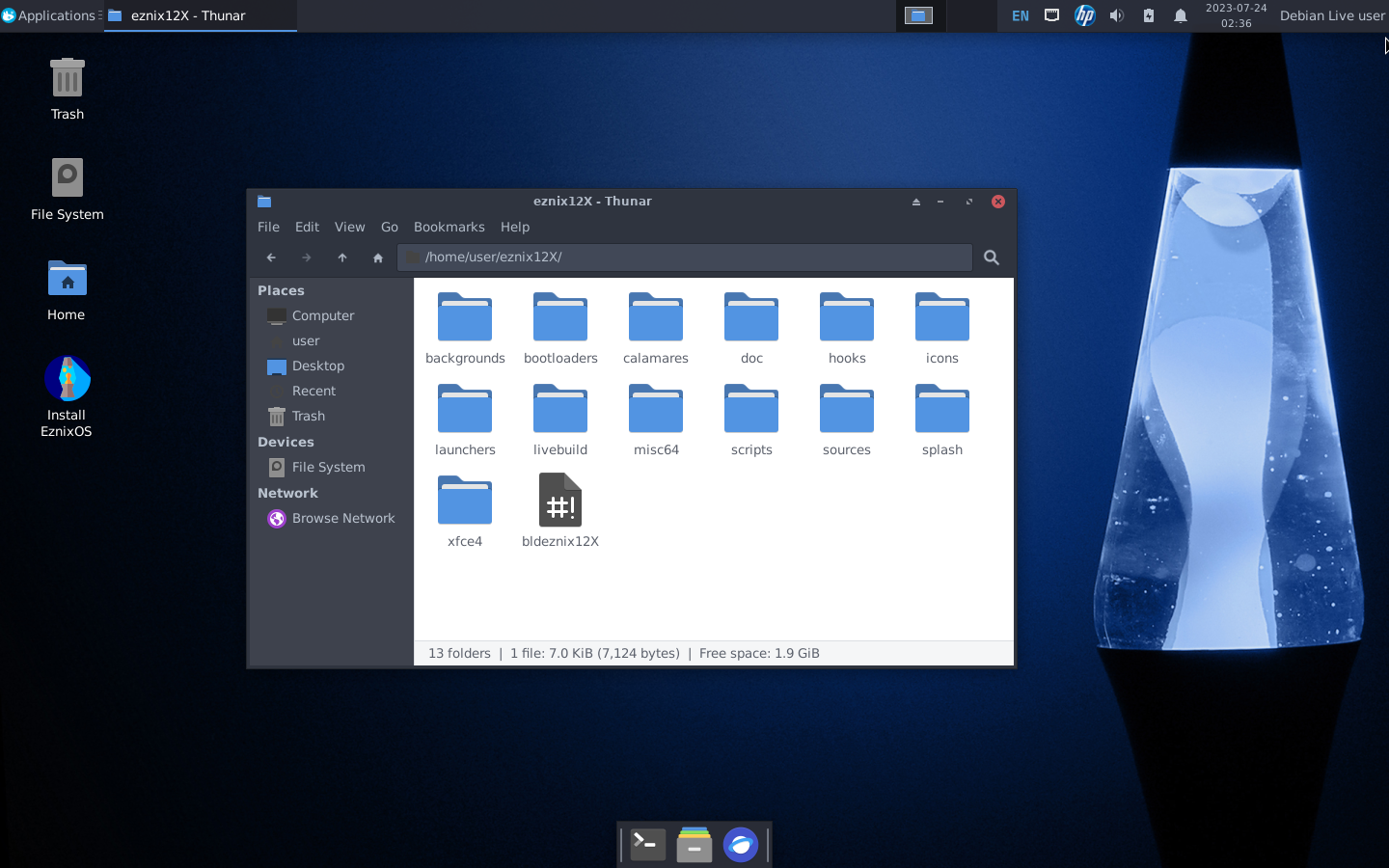Select the calamares folder icon
Screen dimensions: 1389x868
point(656,317)
